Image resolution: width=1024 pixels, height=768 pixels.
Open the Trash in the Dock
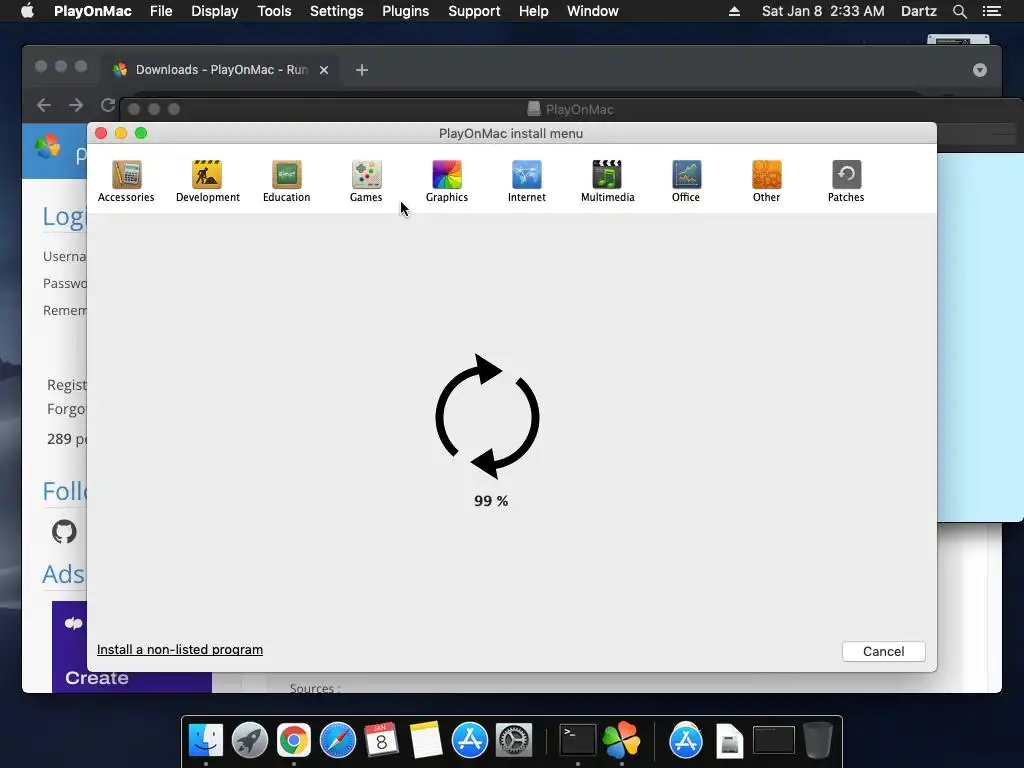pos(817,740)
